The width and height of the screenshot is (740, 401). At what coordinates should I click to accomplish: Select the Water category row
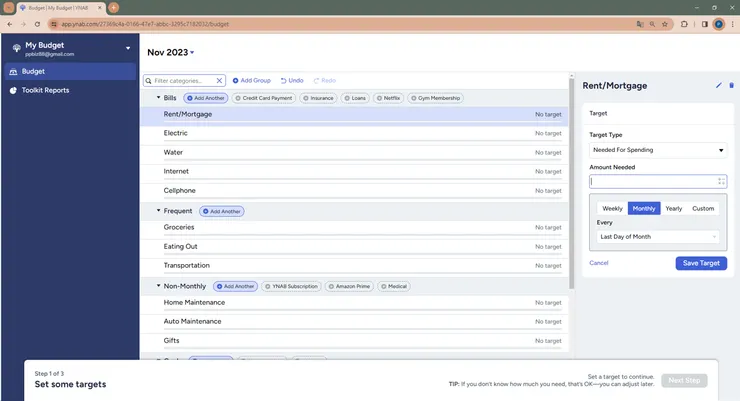[x=354, y=153]
